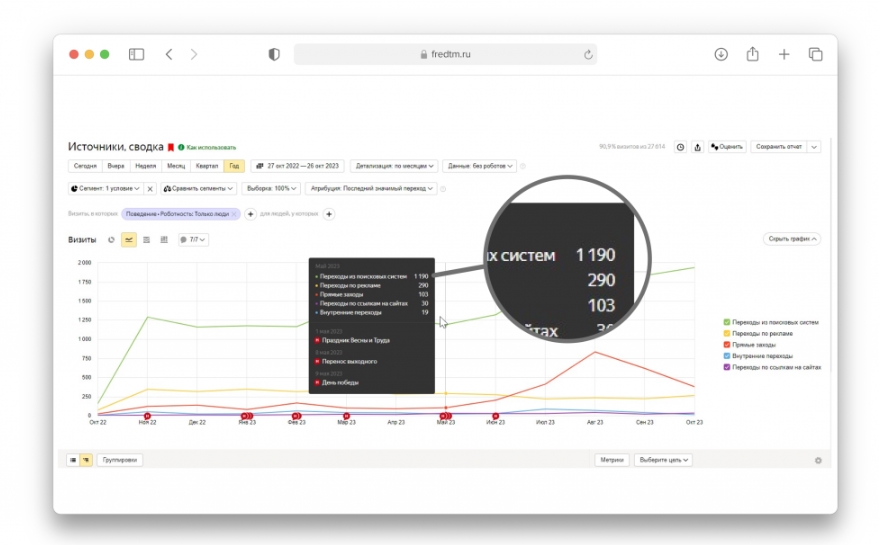This screenshot has height=545, width=879.
Task: Expand "Выберите цель" dropdown
Action: tap(663, 460)
